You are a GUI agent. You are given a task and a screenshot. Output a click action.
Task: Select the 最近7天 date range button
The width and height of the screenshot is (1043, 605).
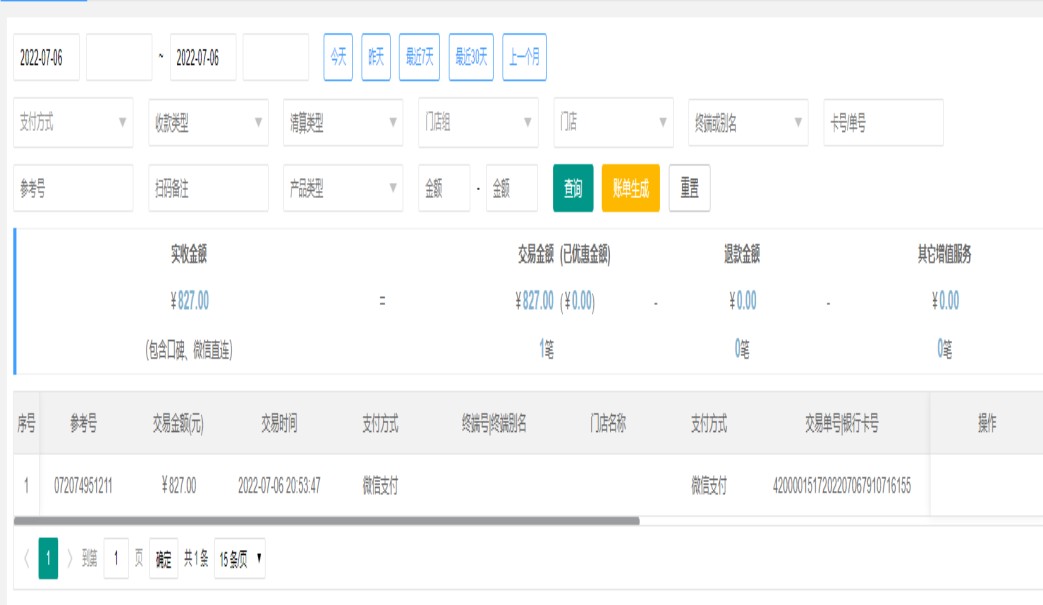point(419,58)
